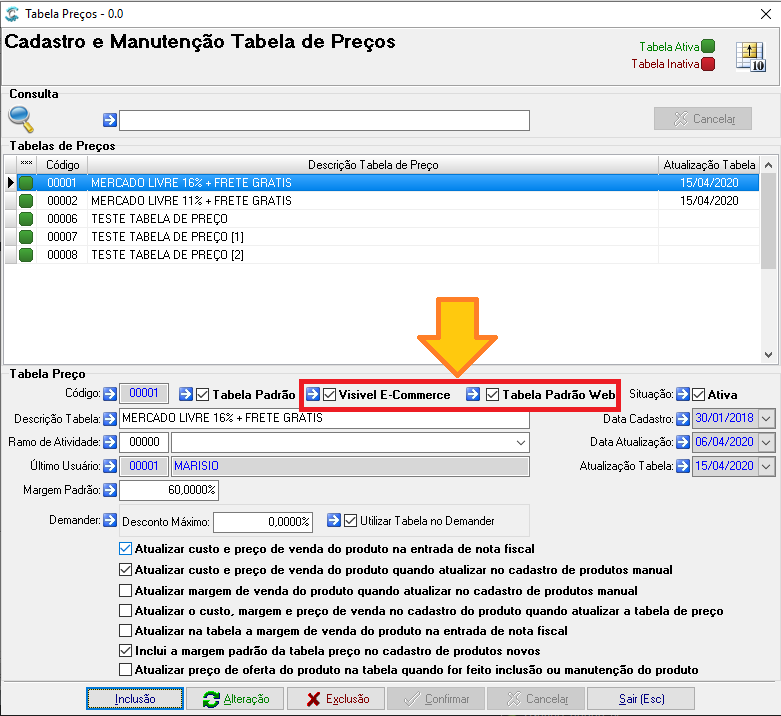Click the blue arrow beside Consulta search field
The width and height of the screenshot is (781, 716).
(x=110, y=120)
